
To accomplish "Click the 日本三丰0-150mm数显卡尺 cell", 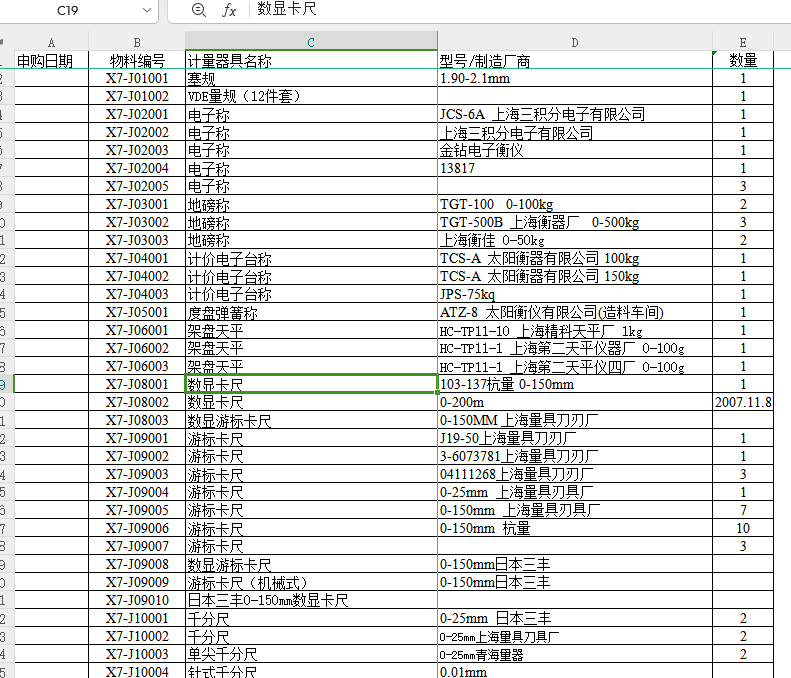I will (x=311, y=600).
